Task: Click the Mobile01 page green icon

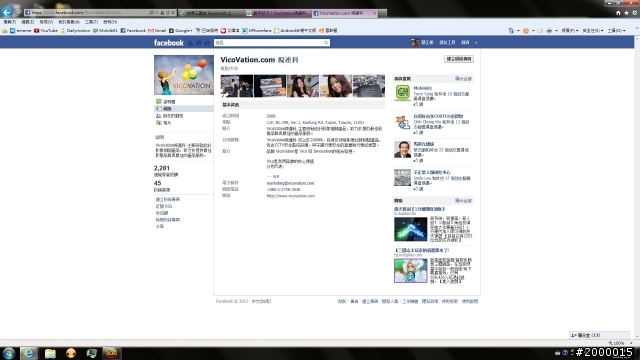Action: tap(402, 93)
